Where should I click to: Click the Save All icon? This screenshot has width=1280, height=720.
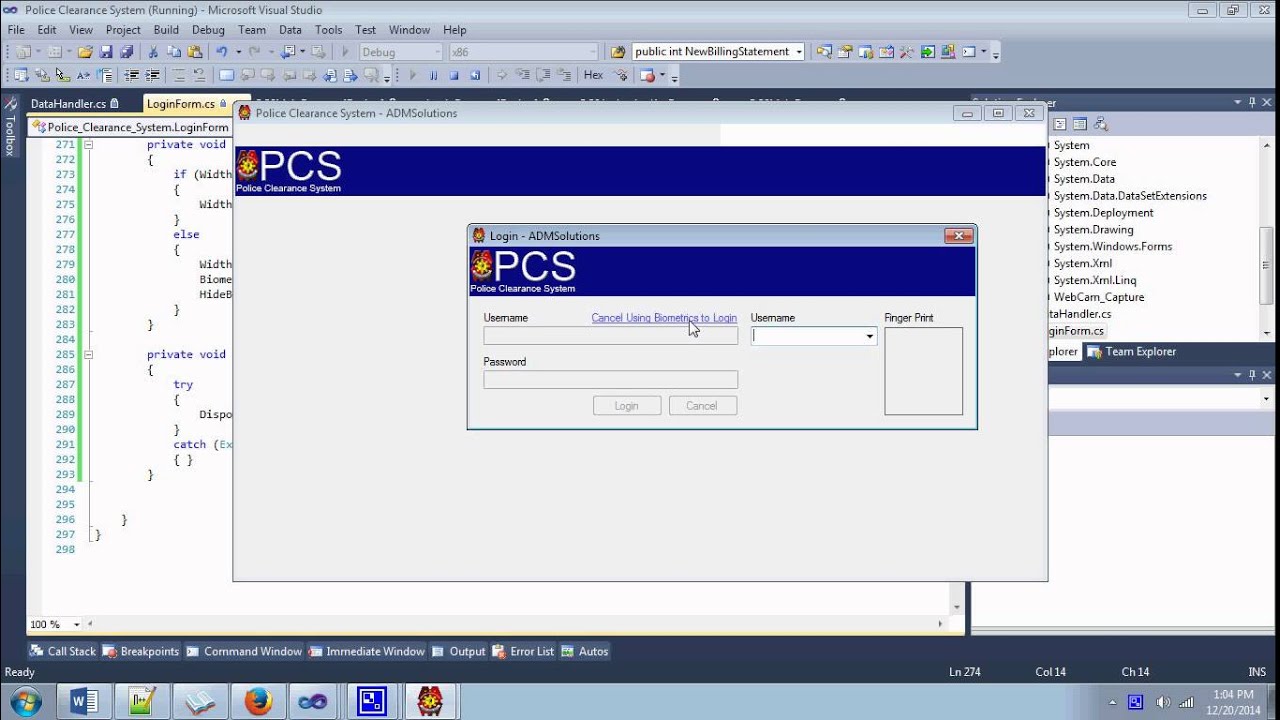click(x=127, y=52)
